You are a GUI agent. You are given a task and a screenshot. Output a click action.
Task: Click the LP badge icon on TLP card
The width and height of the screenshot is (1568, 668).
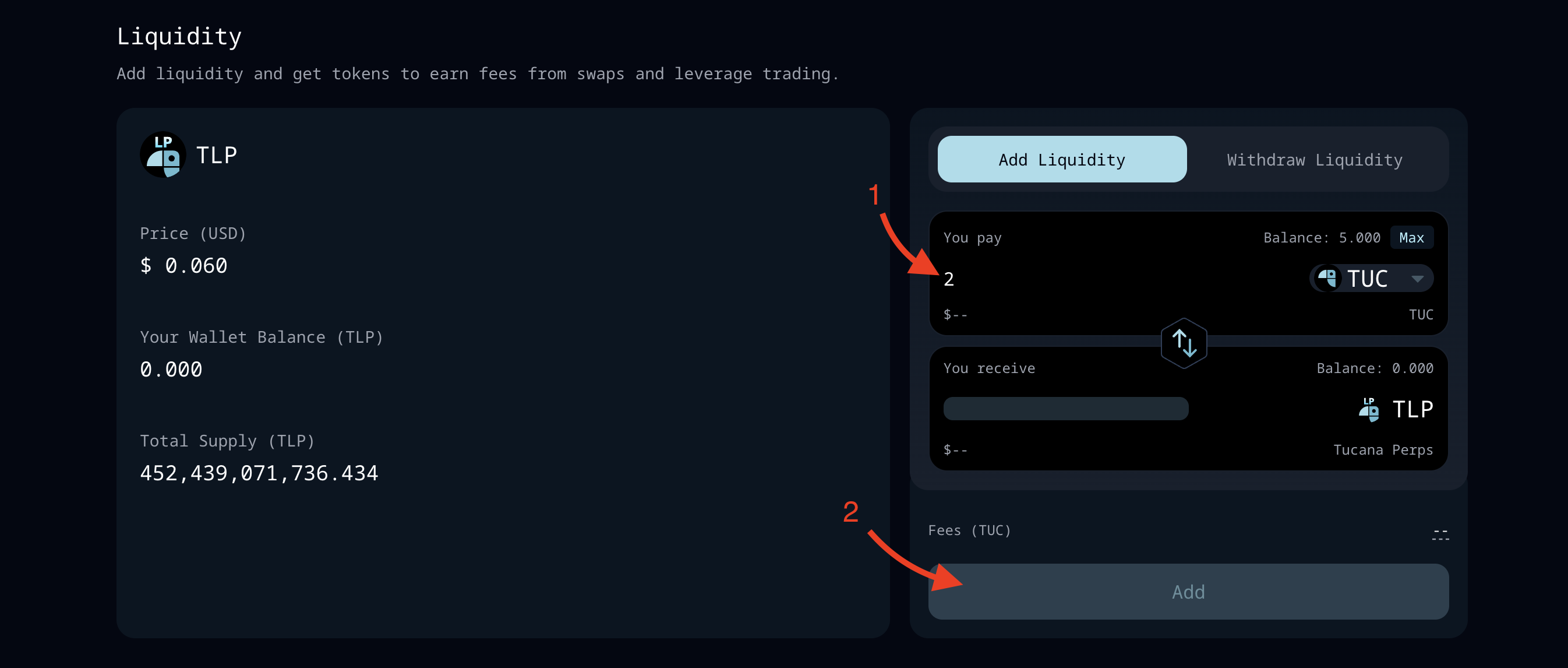point(163,155)
